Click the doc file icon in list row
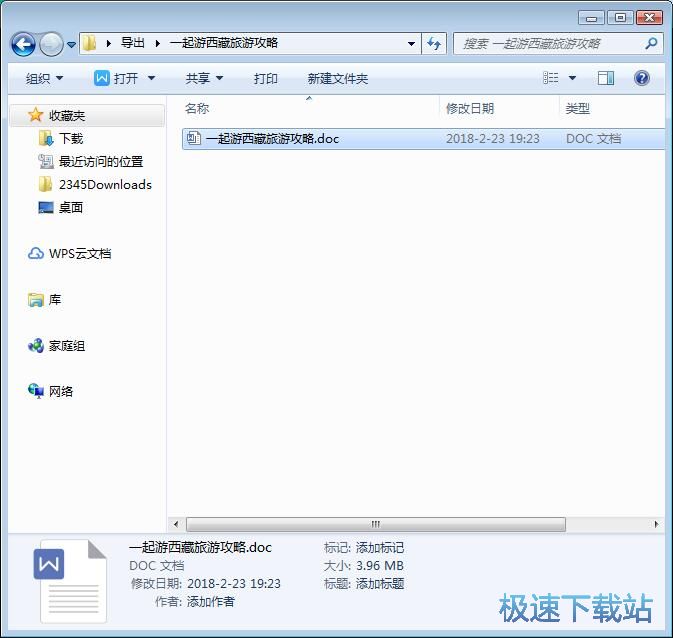Image resolution: width=673 pixels, height=638 pixels. [x=194, y=138]
